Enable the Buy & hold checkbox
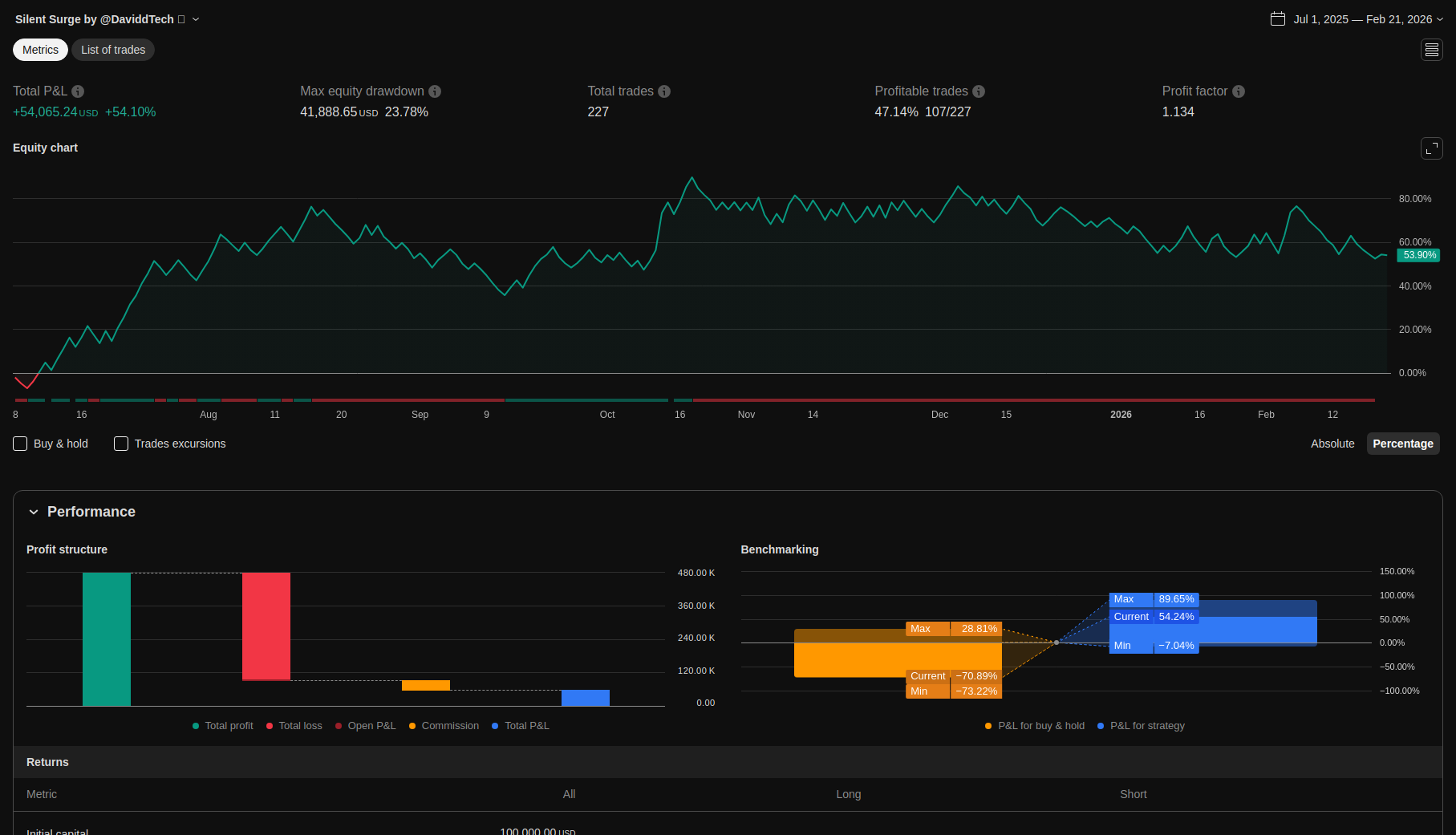1456x835 pixels. pos(21,444)
